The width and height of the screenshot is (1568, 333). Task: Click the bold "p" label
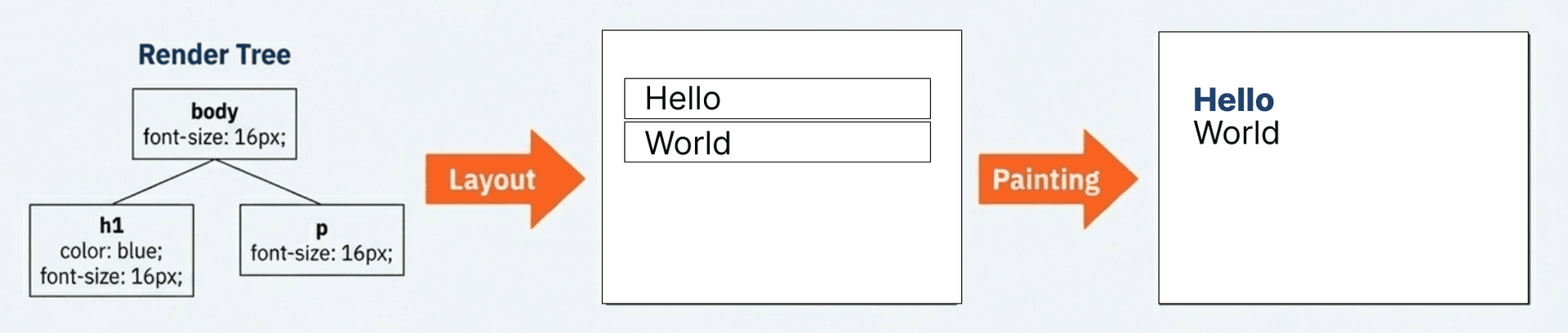[322, 229]
